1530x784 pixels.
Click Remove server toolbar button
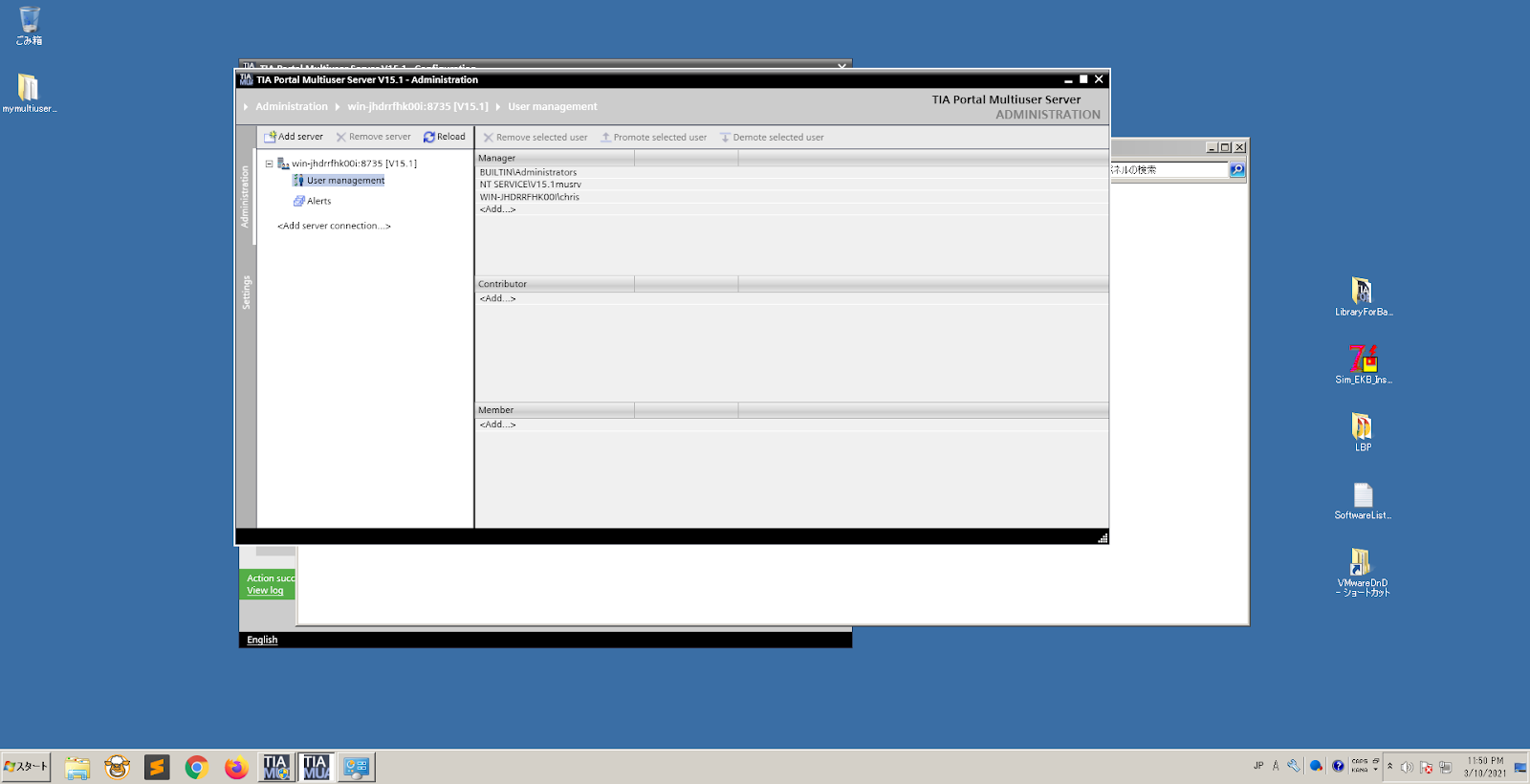coord(373,137)
